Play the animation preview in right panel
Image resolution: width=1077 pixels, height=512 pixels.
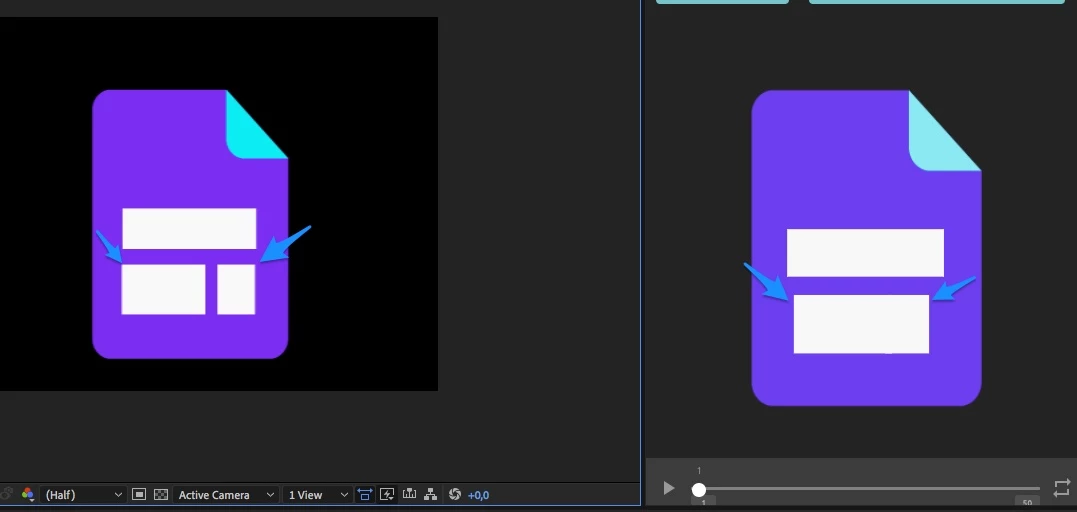(668, 489)
